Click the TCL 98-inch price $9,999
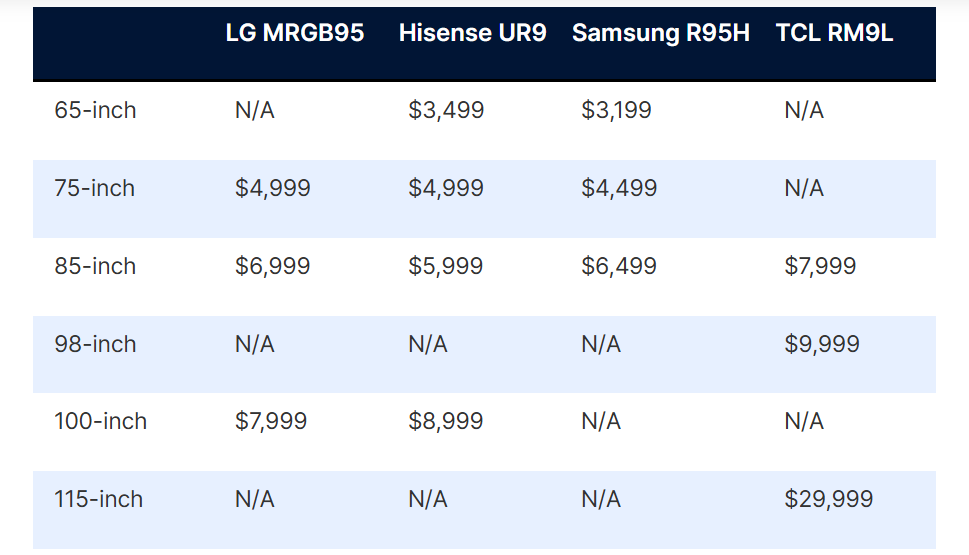The image size is (969, 555). tap(822, 344)
